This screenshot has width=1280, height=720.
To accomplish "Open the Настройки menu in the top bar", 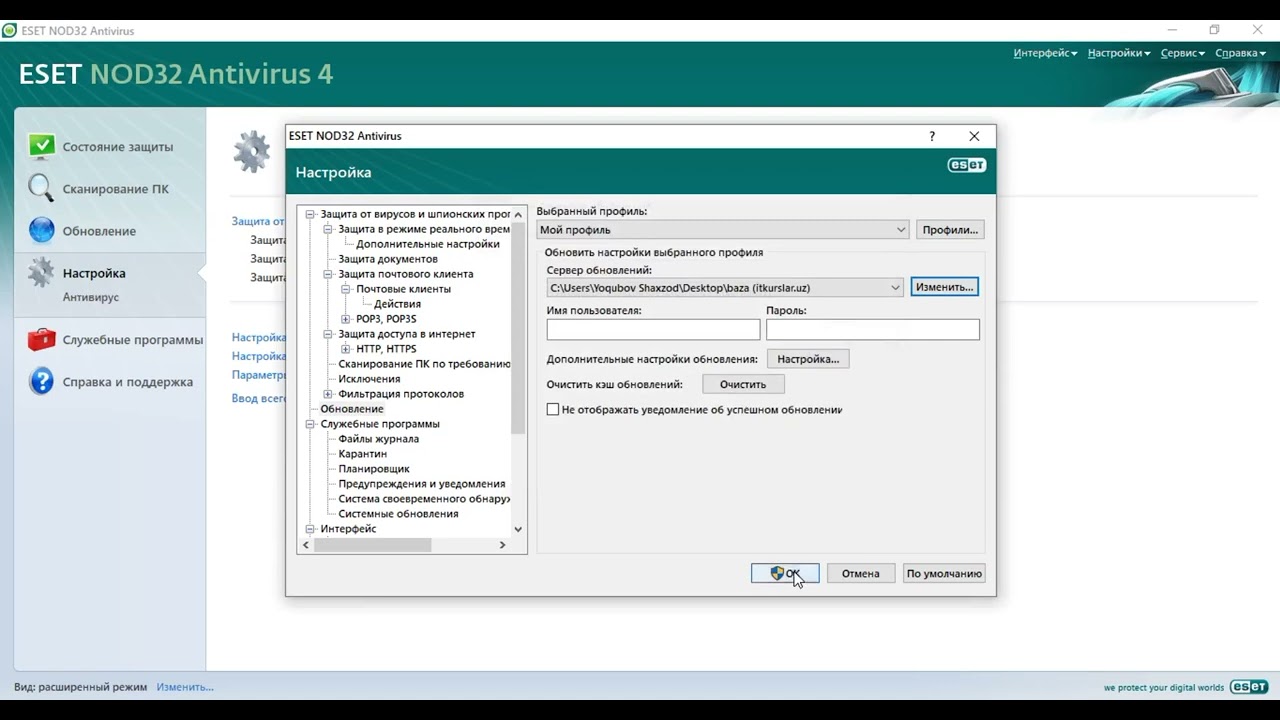I will click(1119, 53).
